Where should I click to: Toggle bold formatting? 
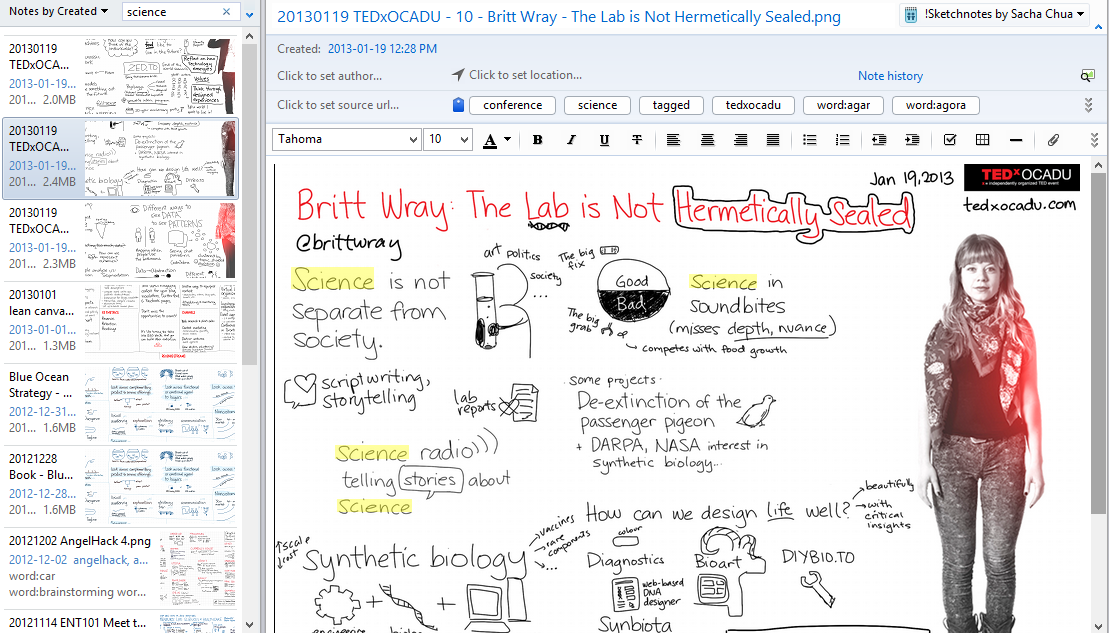(538, 140)
